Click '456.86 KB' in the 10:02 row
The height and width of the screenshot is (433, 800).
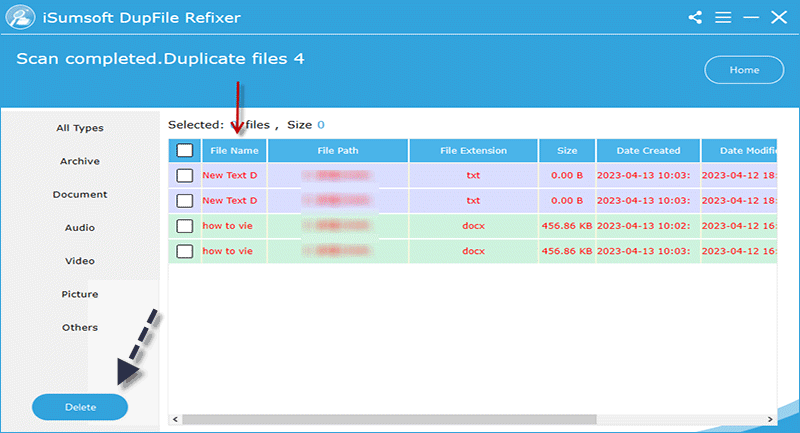tap(567, 226)
